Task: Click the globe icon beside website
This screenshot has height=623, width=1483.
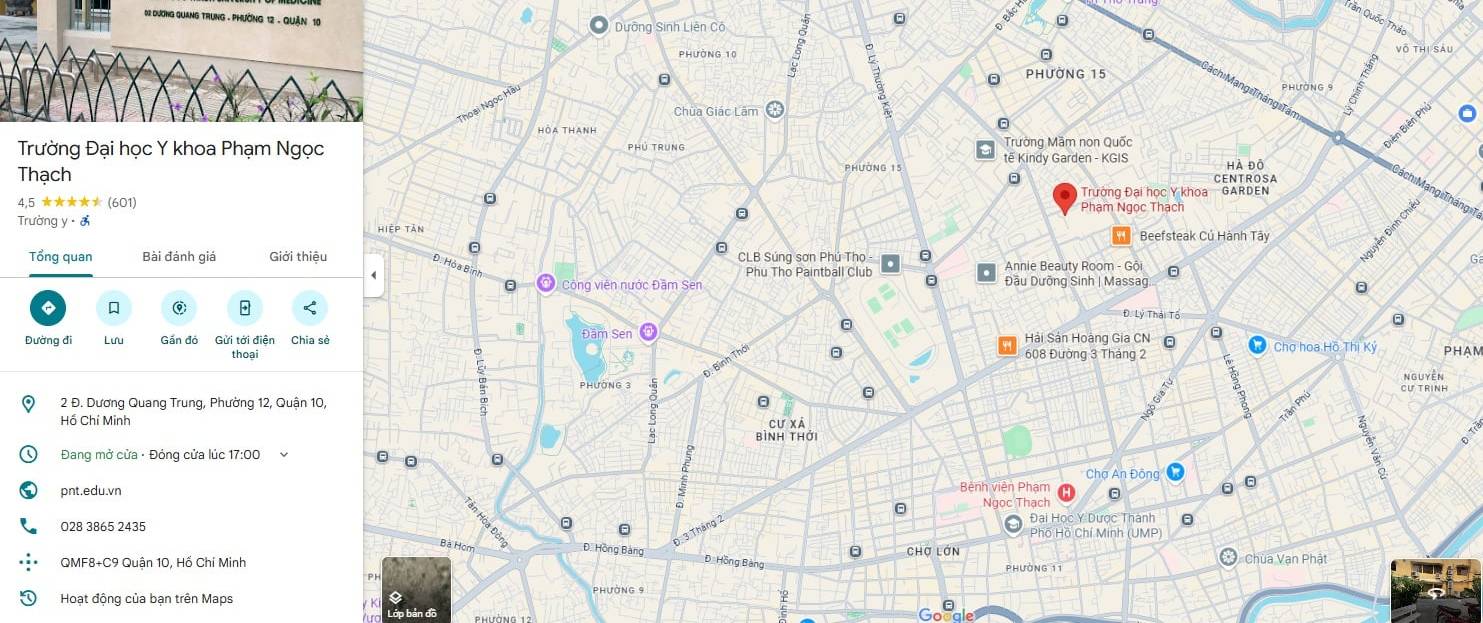Action: pyautogui.click(x=28, y=491)
